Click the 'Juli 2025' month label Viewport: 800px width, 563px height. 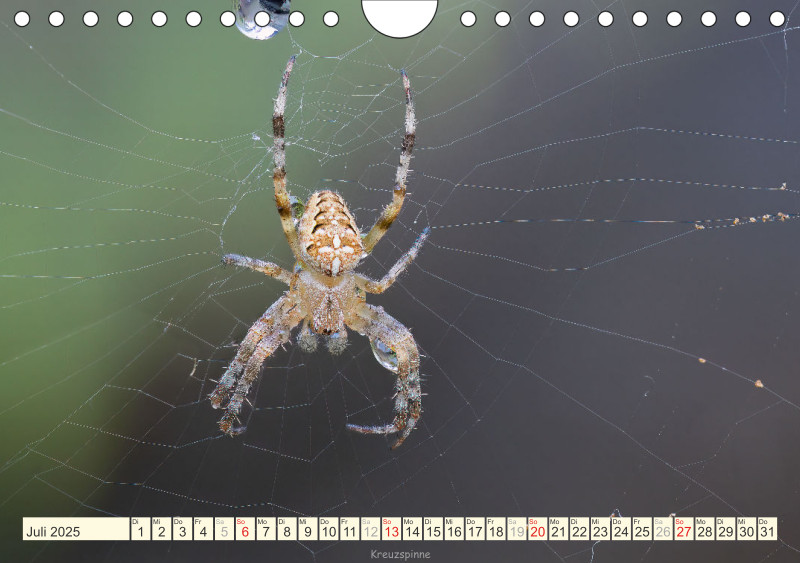[x=53, y=532]
